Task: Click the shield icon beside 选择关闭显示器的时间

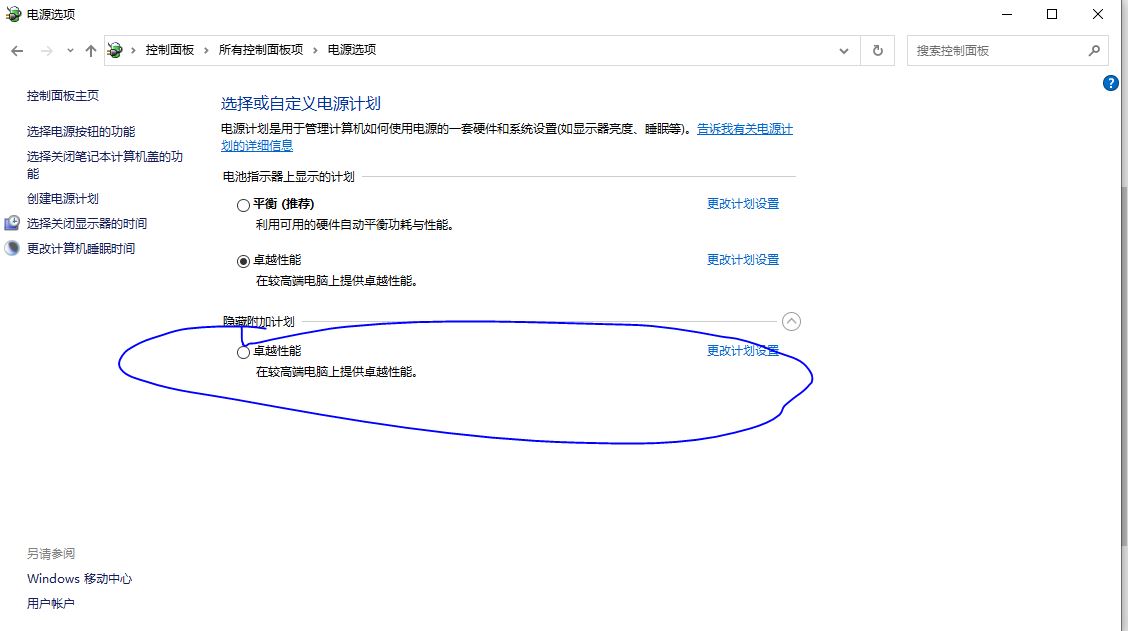Action: tap(11, 223)
